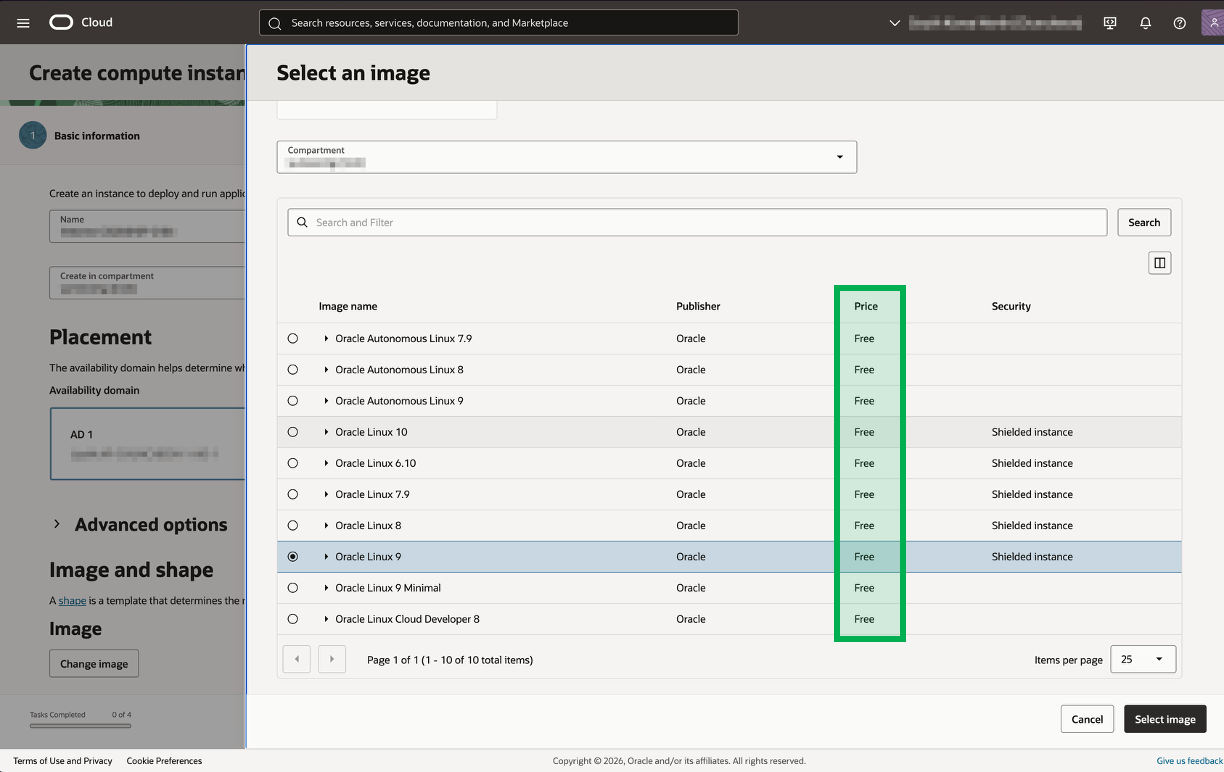This screenshot has height=772, width=1224.
Task: Click the magnifier icon in Search and Filter
Action: pos(302,222)
